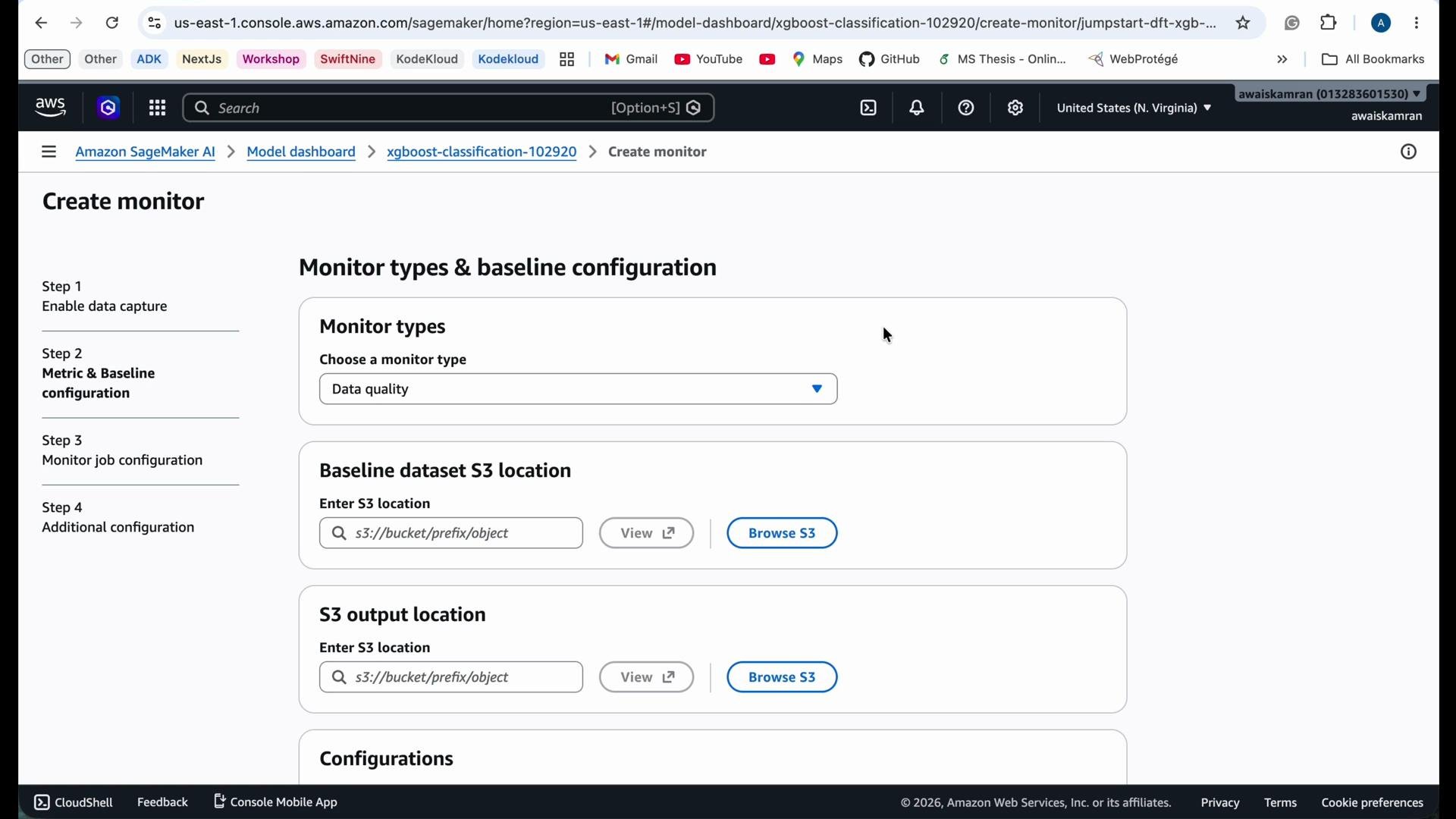Go to Amazon SageMaker AI breadcrumb
This screenshot has width=1456, height=819.
tap(146, 152)
